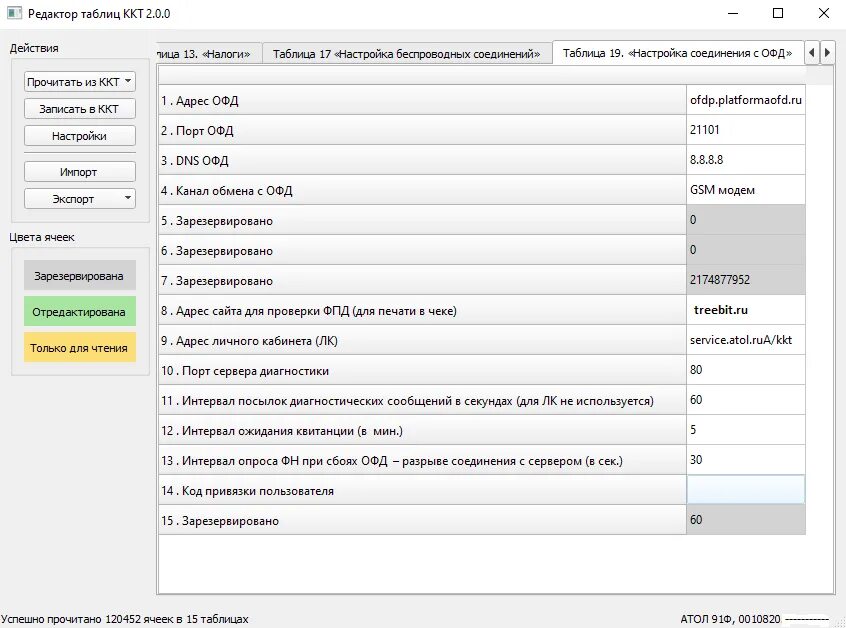
Task: Select cell value 'ofdp.platformaofd.ru'
Action: (746, 100)
